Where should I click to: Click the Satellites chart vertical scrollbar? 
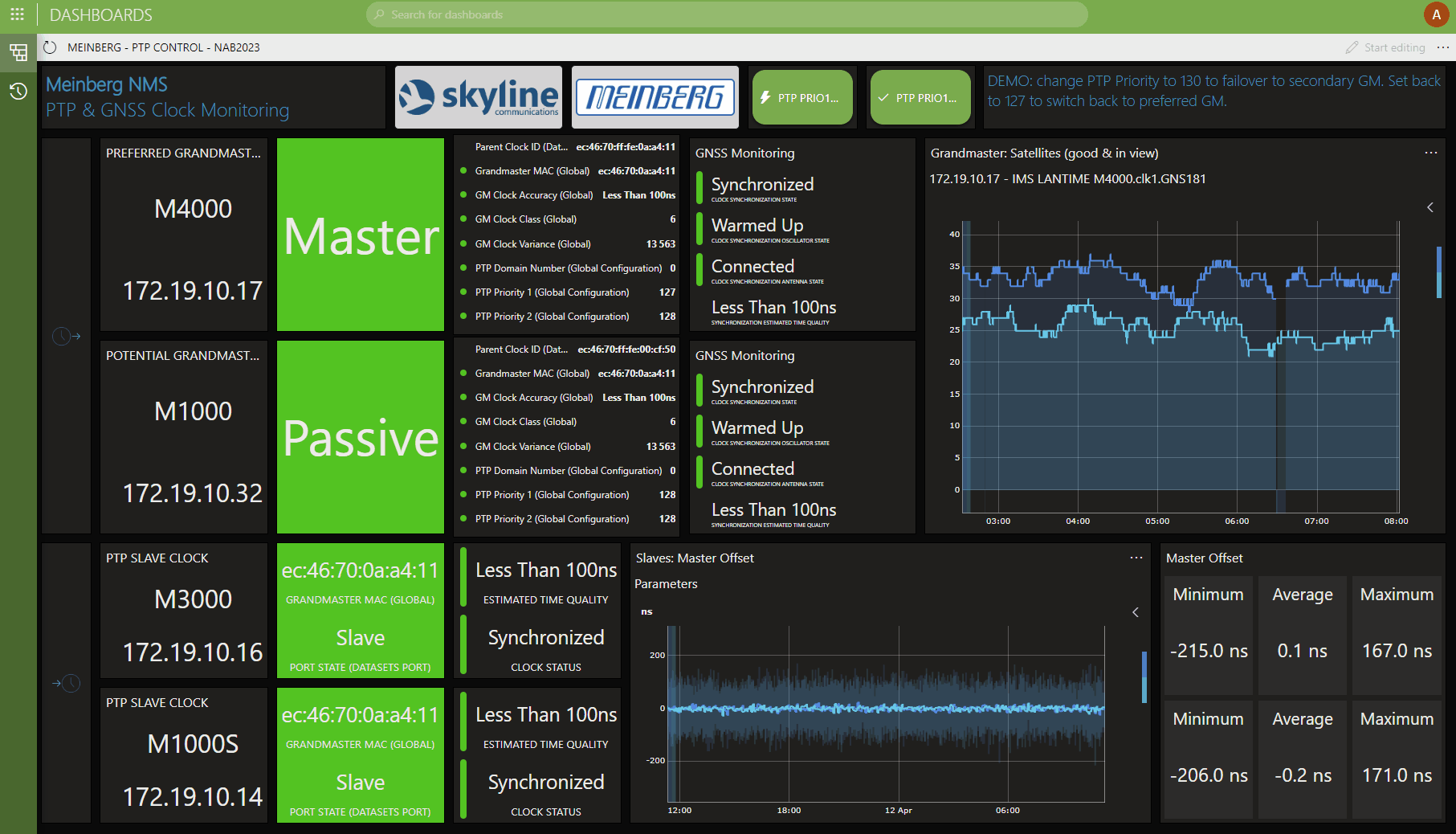pyautogui.click(x=1438, y=273)
